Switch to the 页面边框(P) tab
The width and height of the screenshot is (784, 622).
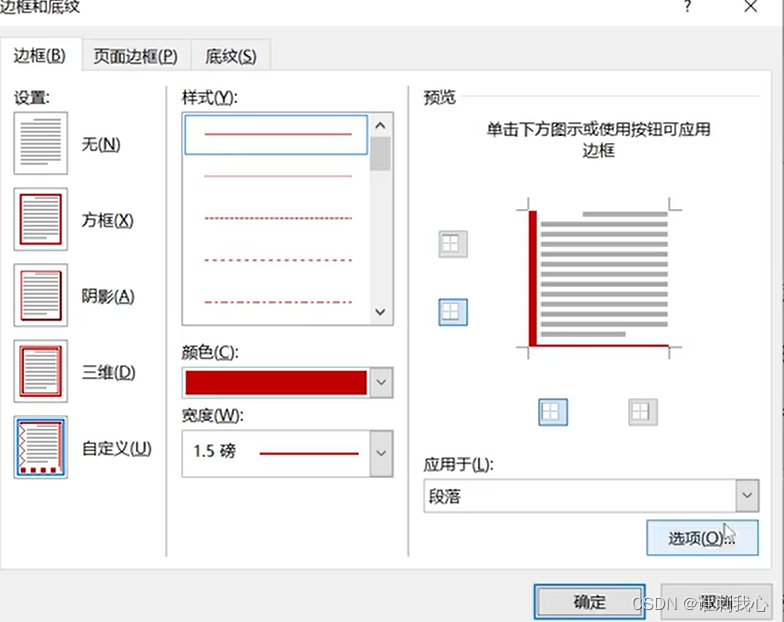[x=136, y=56]
